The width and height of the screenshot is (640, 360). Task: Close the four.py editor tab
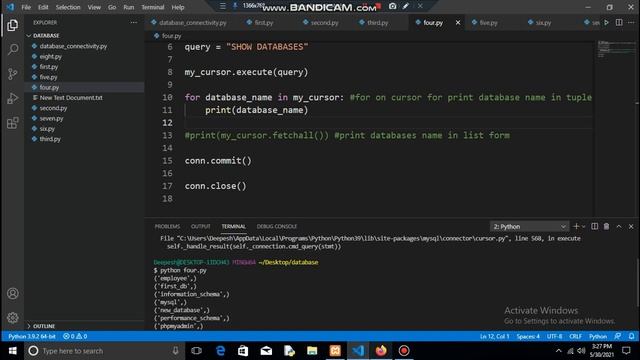tap(458, 22)
